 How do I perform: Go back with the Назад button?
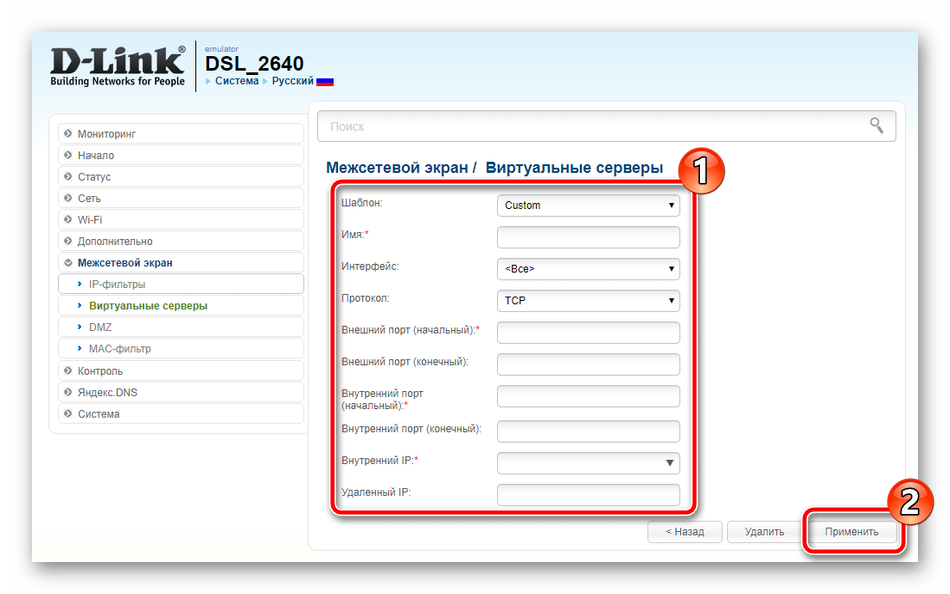(x=685, y=532)
